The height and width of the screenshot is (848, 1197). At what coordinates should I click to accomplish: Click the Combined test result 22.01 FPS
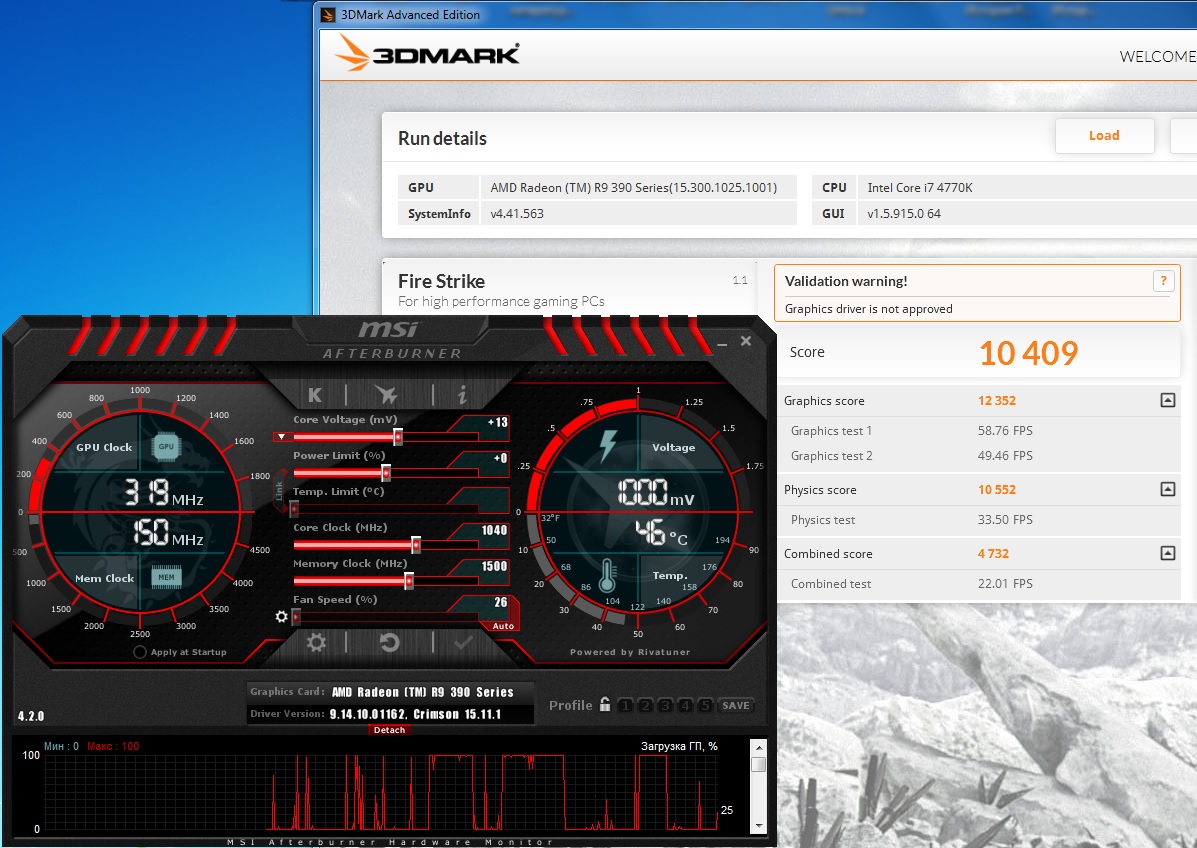point(1005,584)
